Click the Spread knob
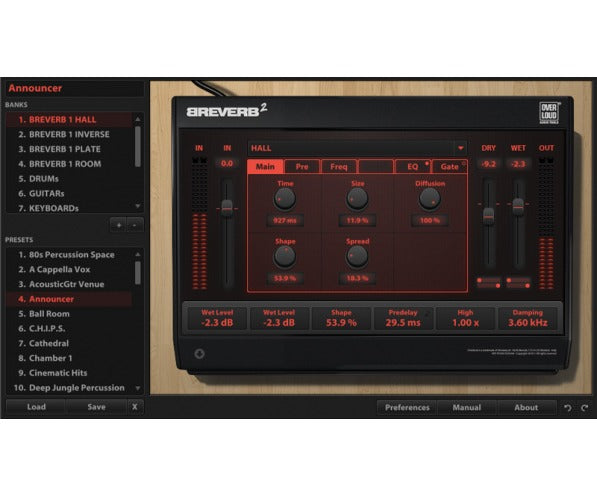Screen dimensions: 597x497 [x=357, y=257]
